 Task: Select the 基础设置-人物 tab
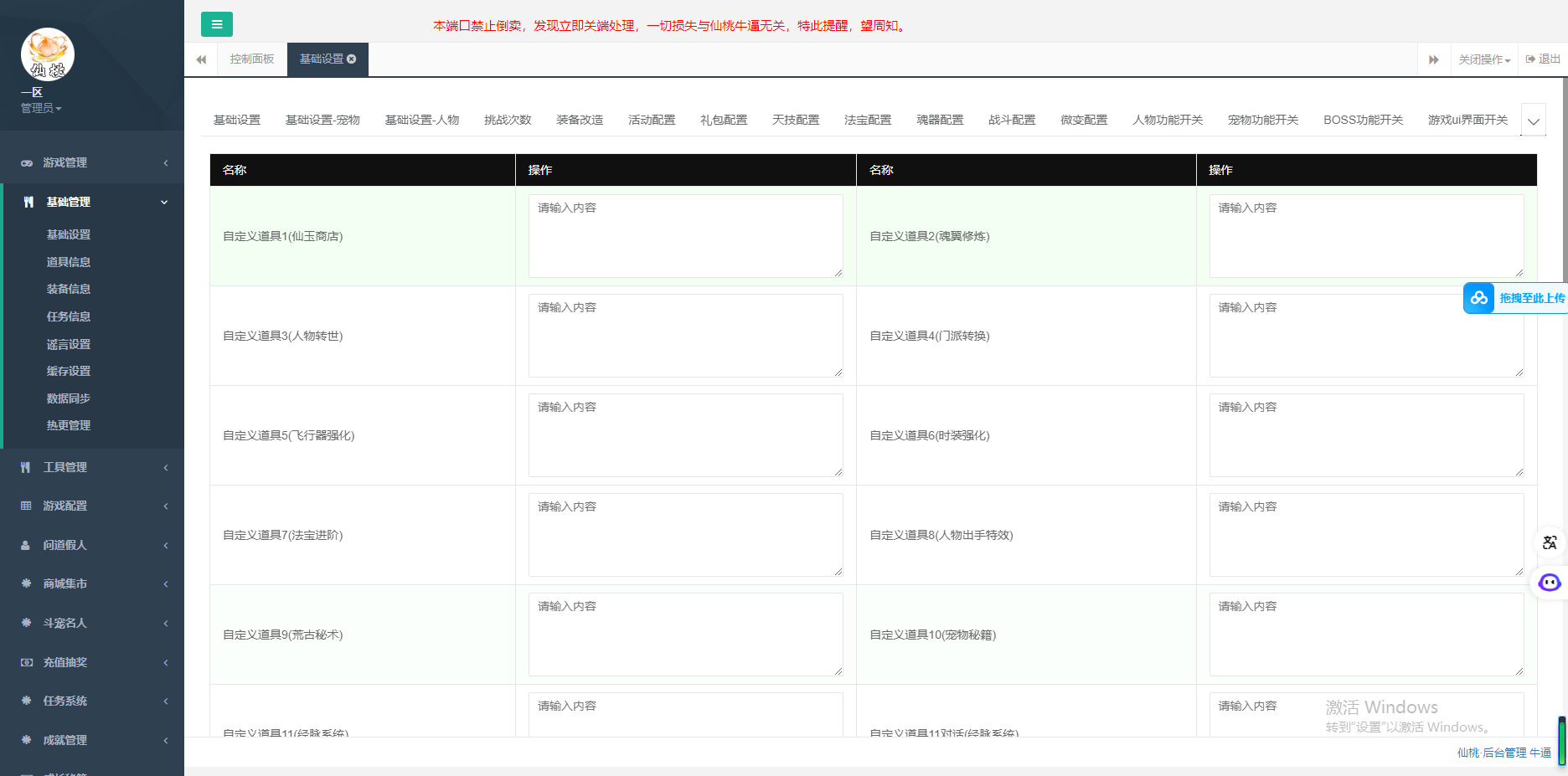click(422, 120)
